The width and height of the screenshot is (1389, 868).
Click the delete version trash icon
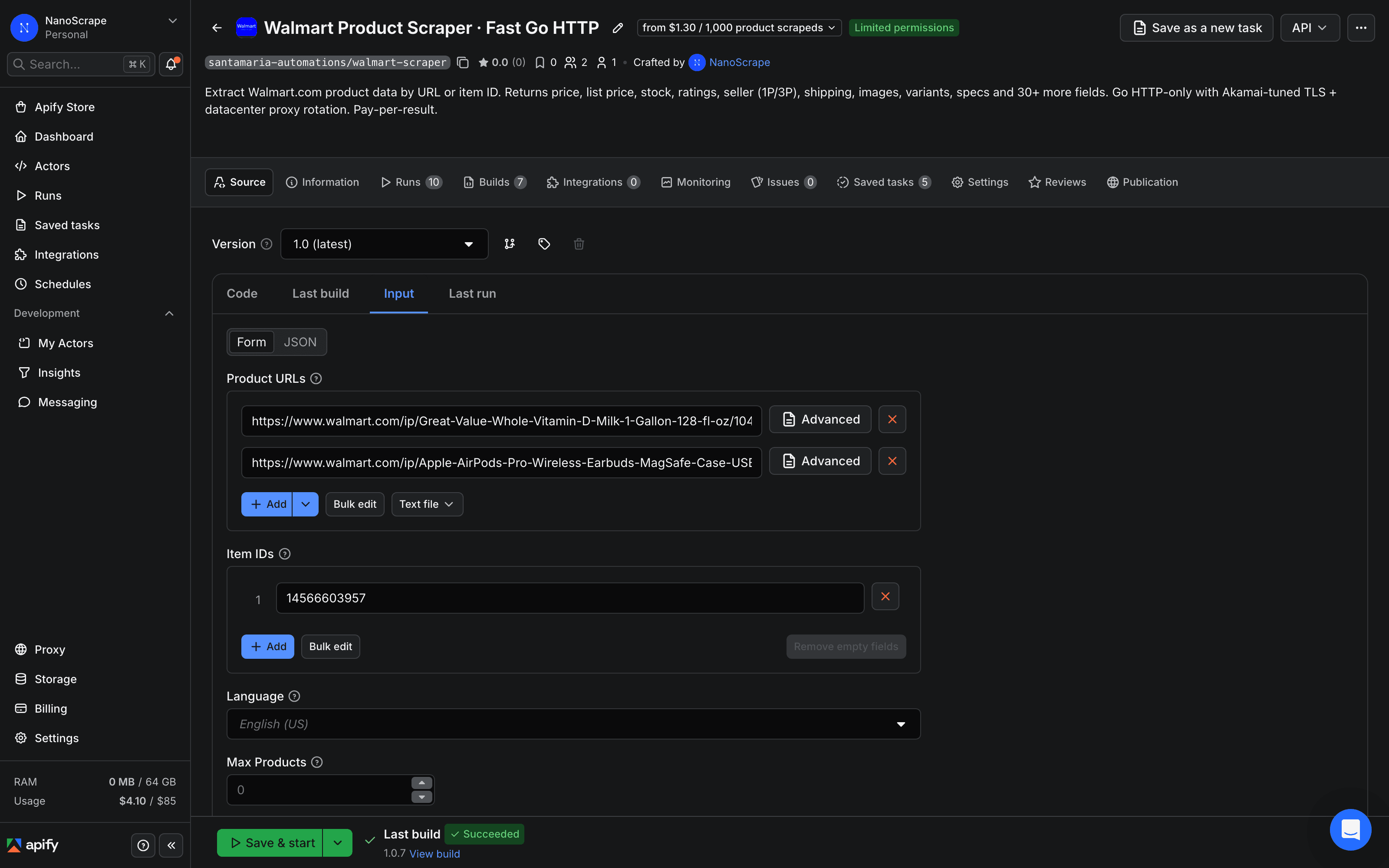click(579, 244)
